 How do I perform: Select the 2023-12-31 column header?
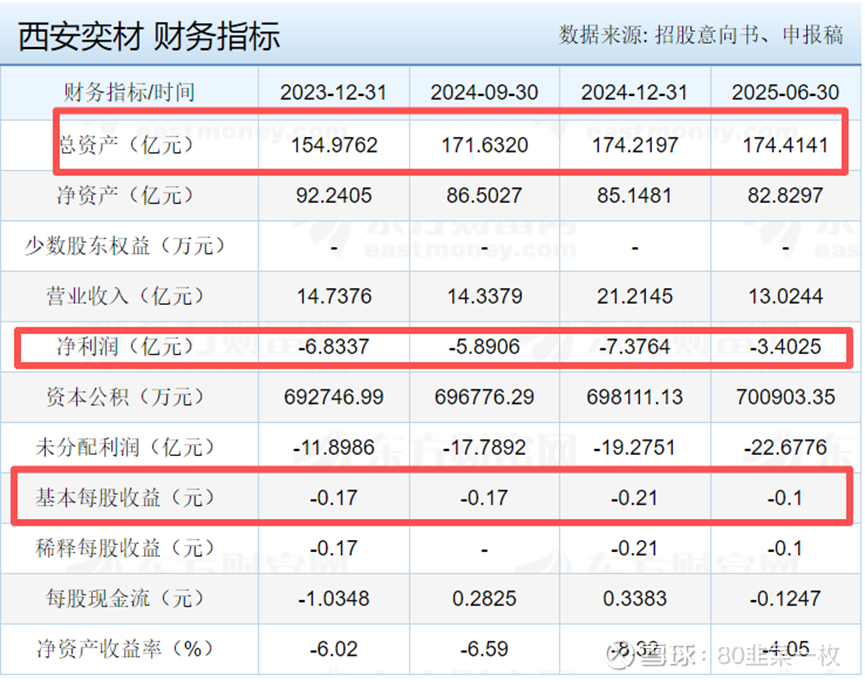click(334, 93)
